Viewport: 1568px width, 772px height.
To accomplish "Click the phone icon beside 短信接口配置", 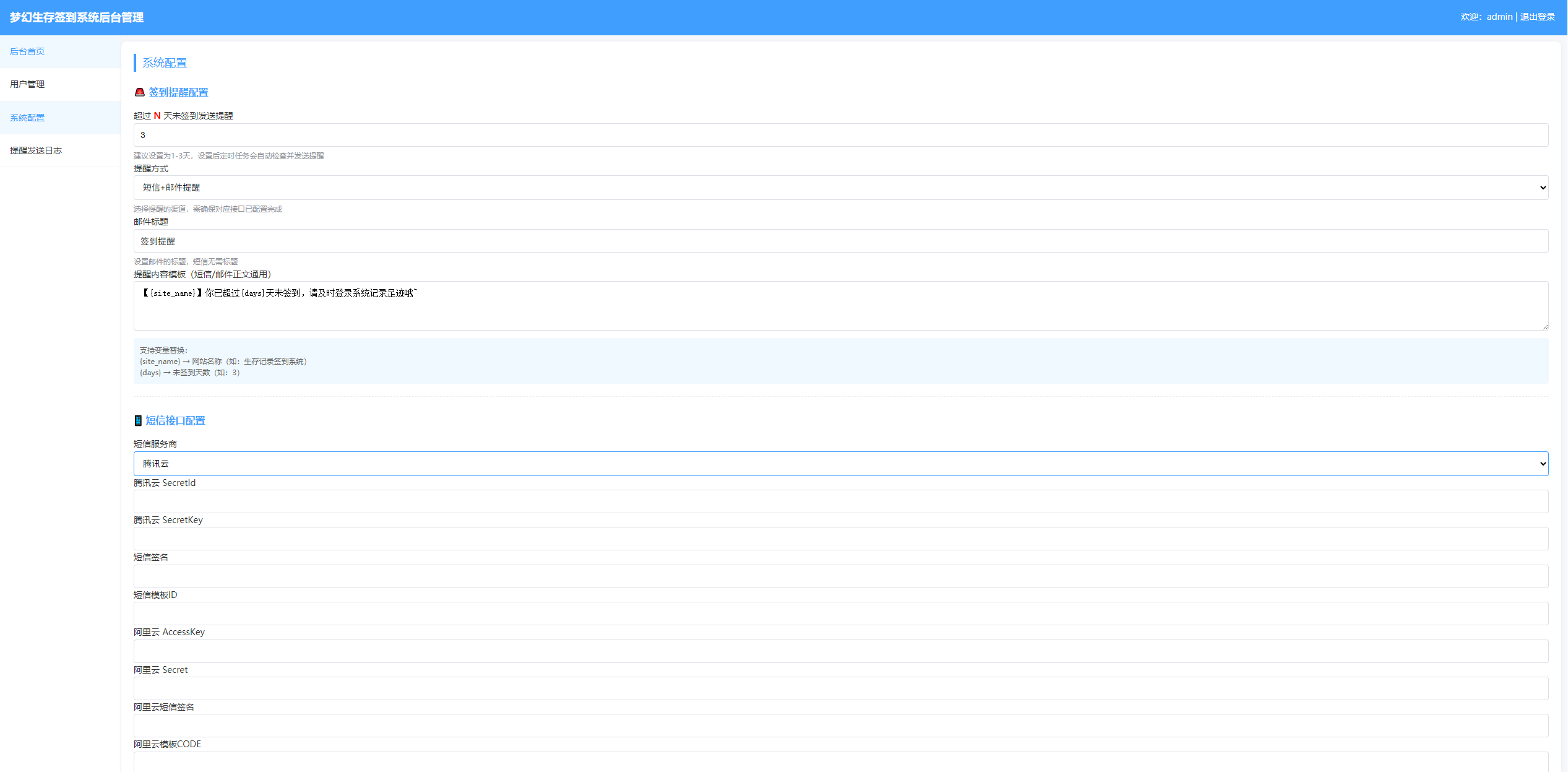I will click(138, 420).
